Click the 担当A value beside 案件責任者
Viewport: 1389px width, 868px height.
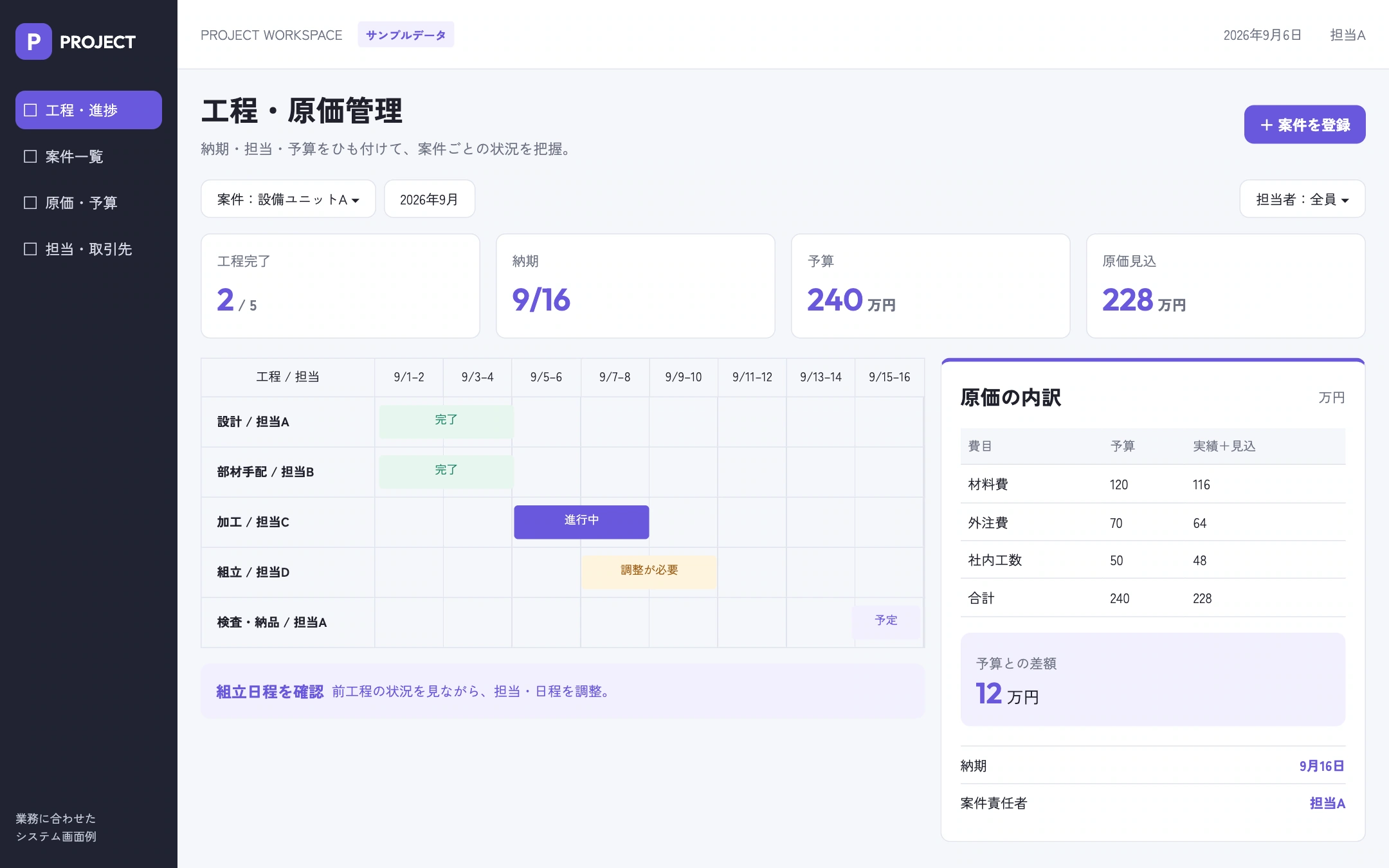tap(1327, 803)
